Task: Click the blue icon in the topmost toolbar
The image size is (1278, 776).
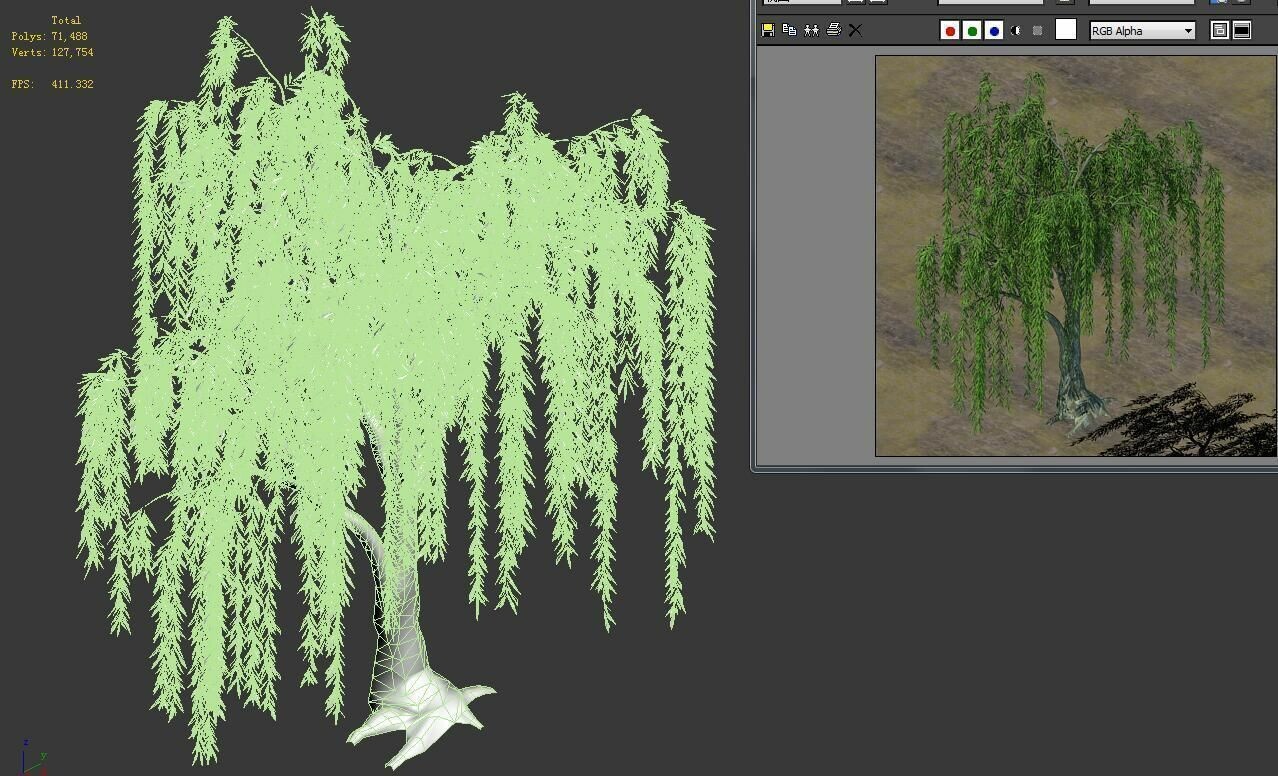Action: click(1215, 3)
